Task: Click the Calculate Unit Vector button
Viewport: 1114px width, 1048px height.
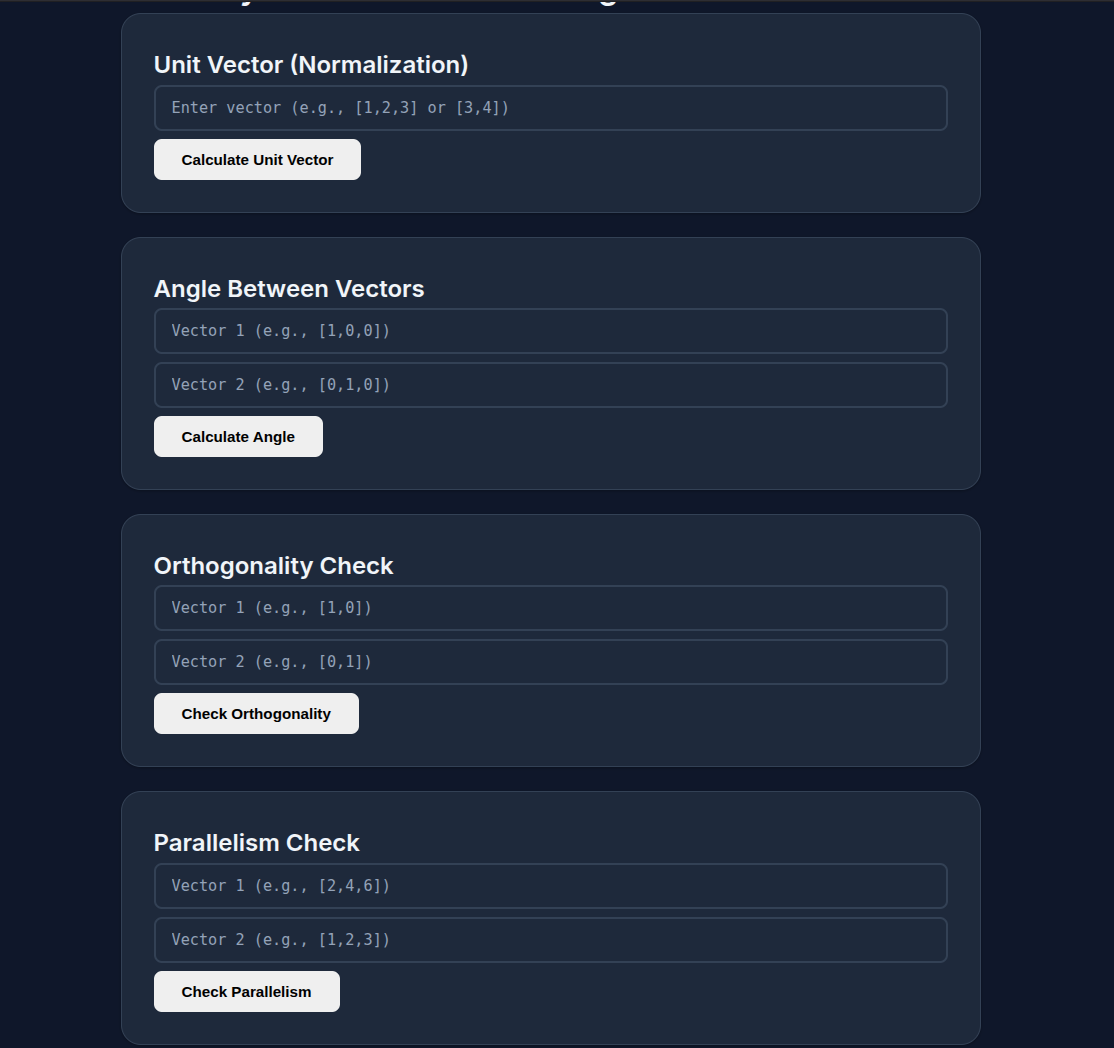Action: pyautogui.click(x=257, y=160)
